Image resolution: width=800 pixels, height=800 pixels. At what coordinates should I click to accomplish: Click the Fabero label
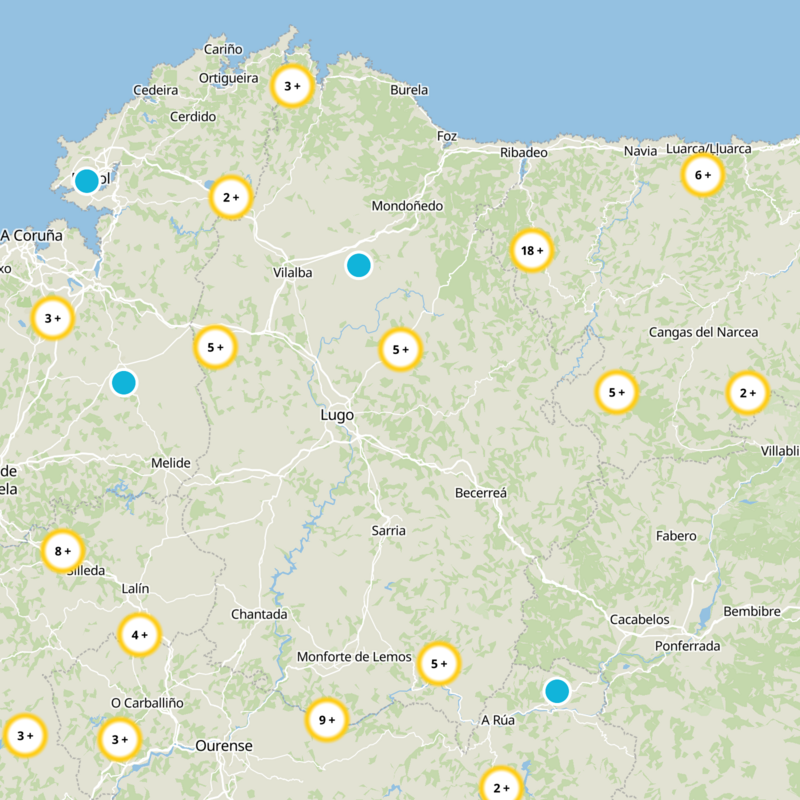tap(676, 536)
